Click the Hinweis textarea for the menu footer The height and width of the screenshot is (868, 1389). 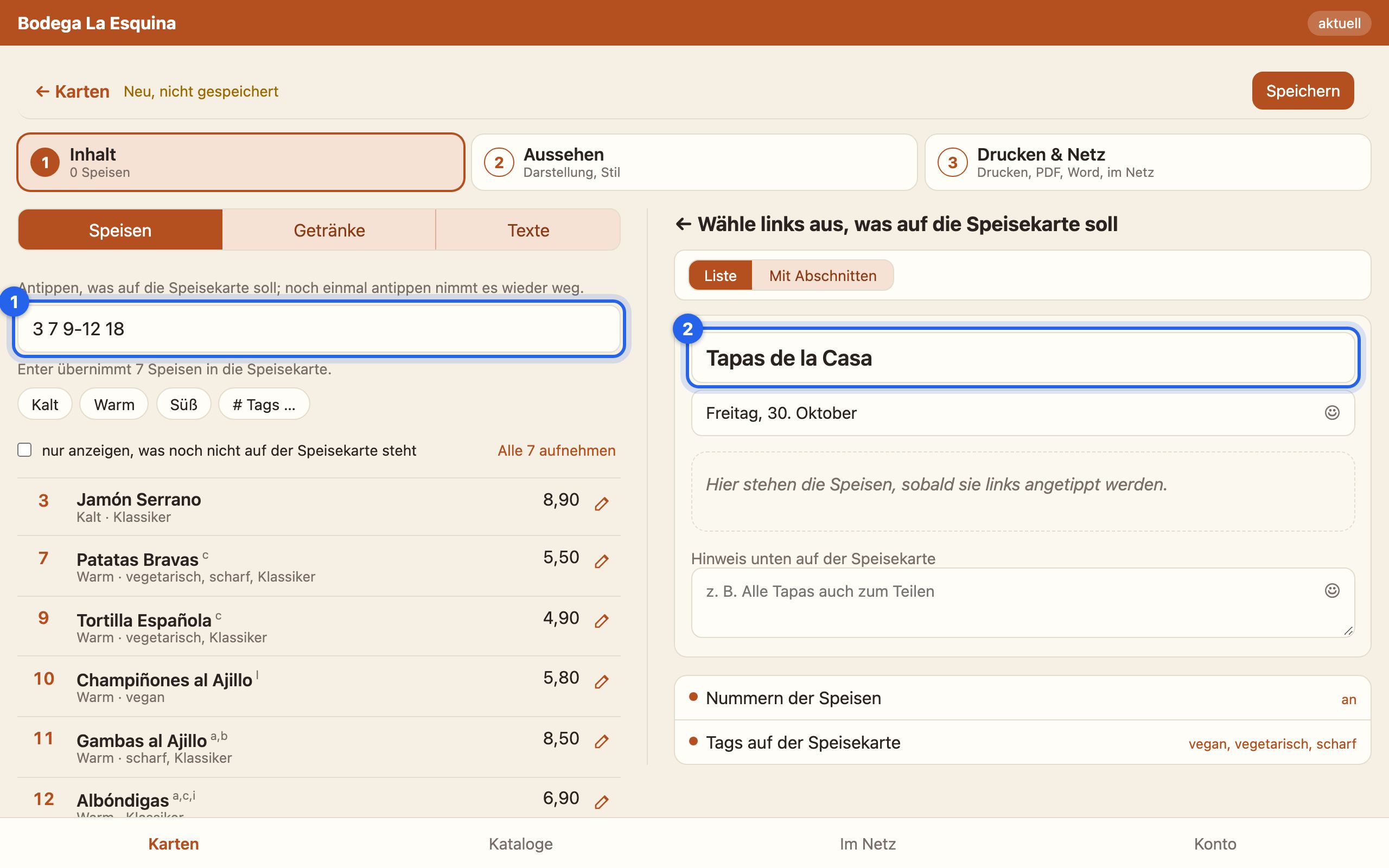(1023, 603)
